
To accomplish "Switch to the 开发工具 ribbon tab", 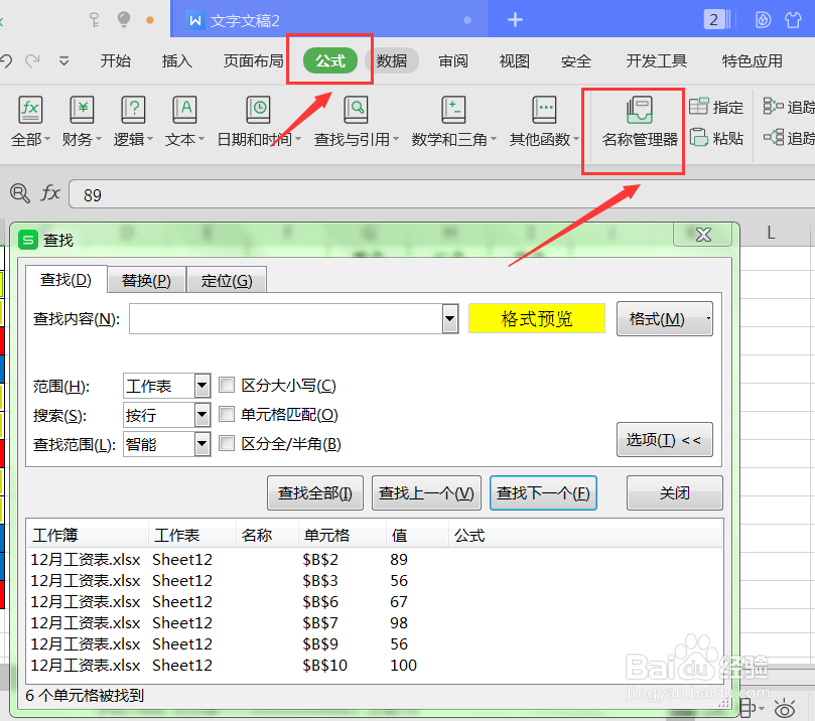I will pyautogui.click(x=656, y=61).
